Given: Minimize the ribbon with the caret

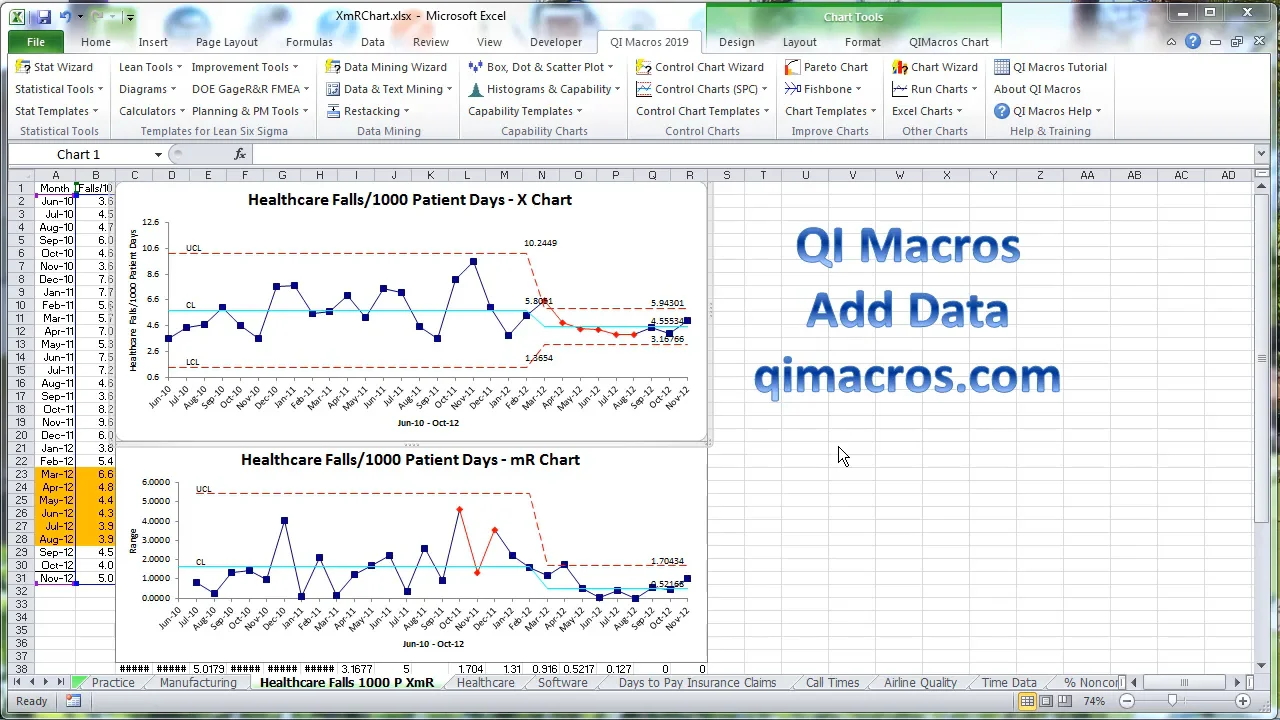Looking at the screenshot, I should (1171, 42).
